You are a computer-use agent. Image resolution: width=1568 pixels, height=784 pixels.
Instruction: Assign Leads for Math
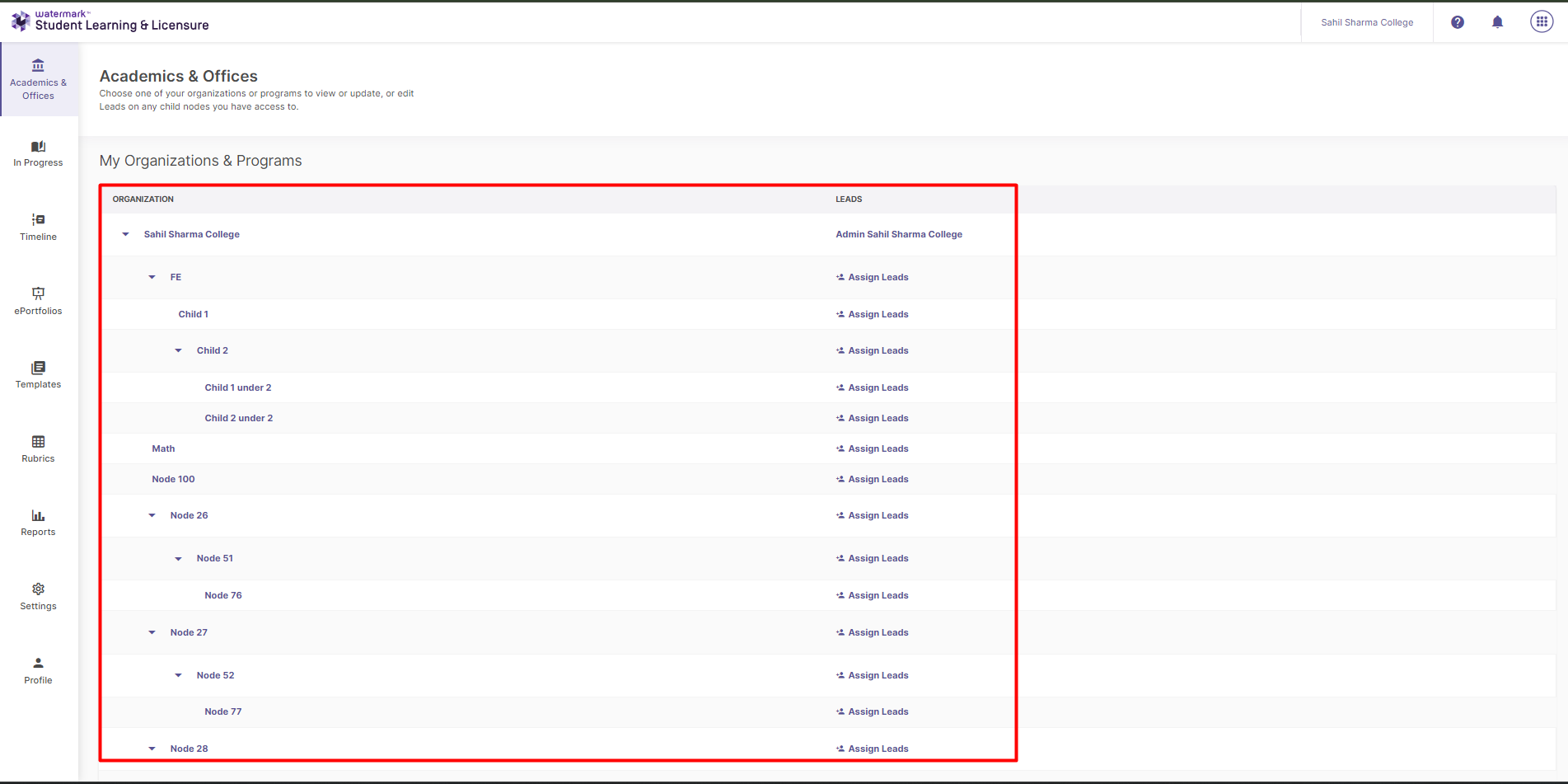point(872,448)
